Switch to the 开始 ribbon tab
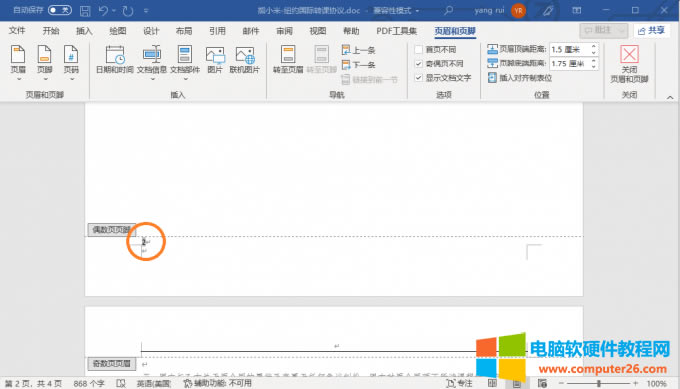 click(51, 31)
